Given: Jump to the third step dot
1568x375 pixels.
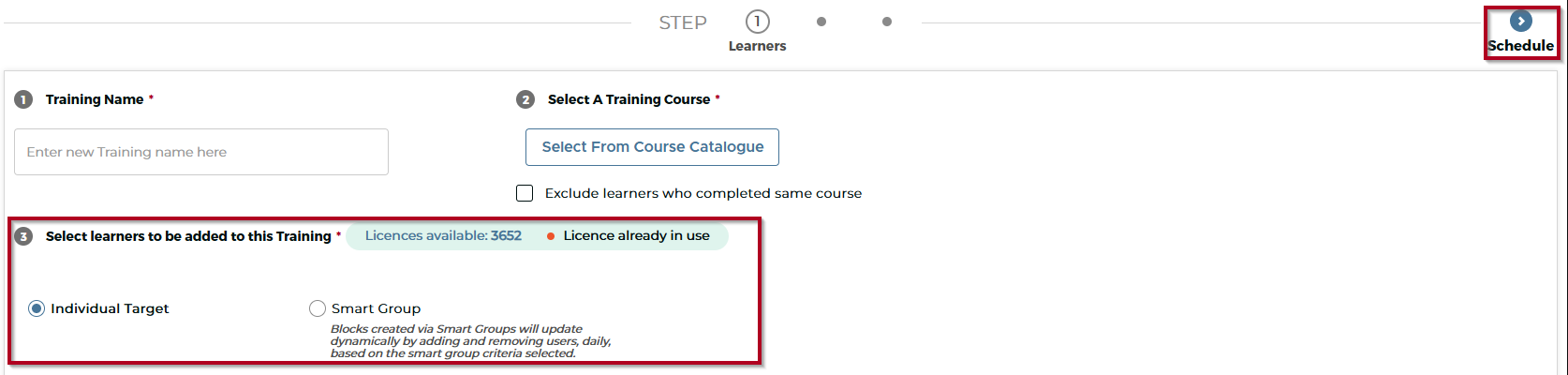Looking at the screenshot, I should [x=887, y=22].
